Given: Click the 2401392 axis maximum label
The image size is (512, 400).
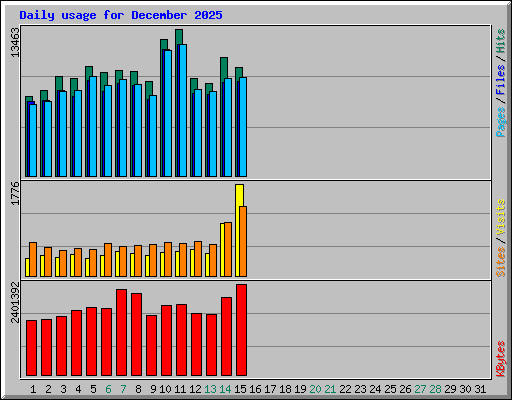Looking at the screenshot, I should coord(15,302).
